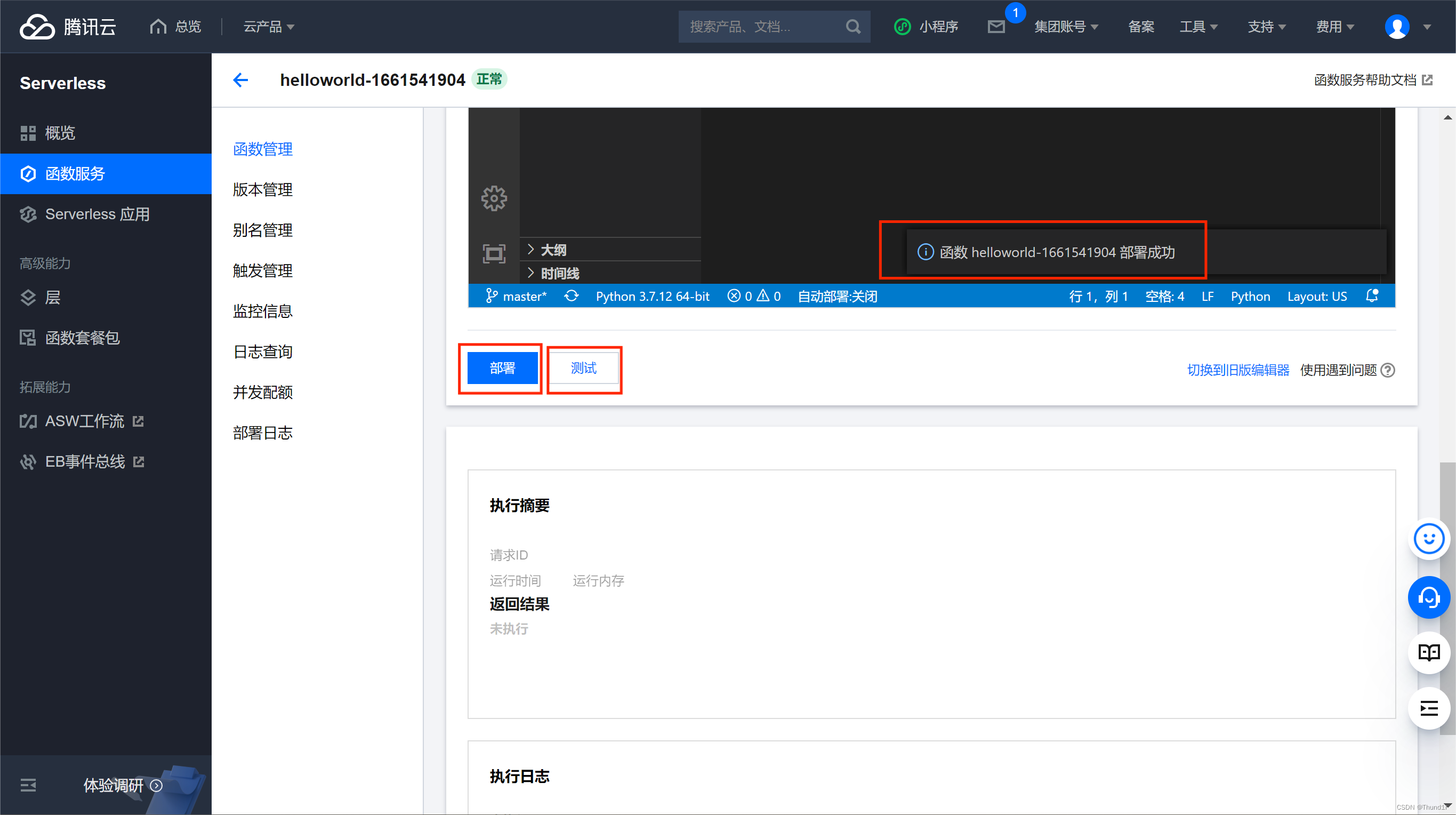
Task: Open 层 layers in sidebar
Action: click(106, 298)
